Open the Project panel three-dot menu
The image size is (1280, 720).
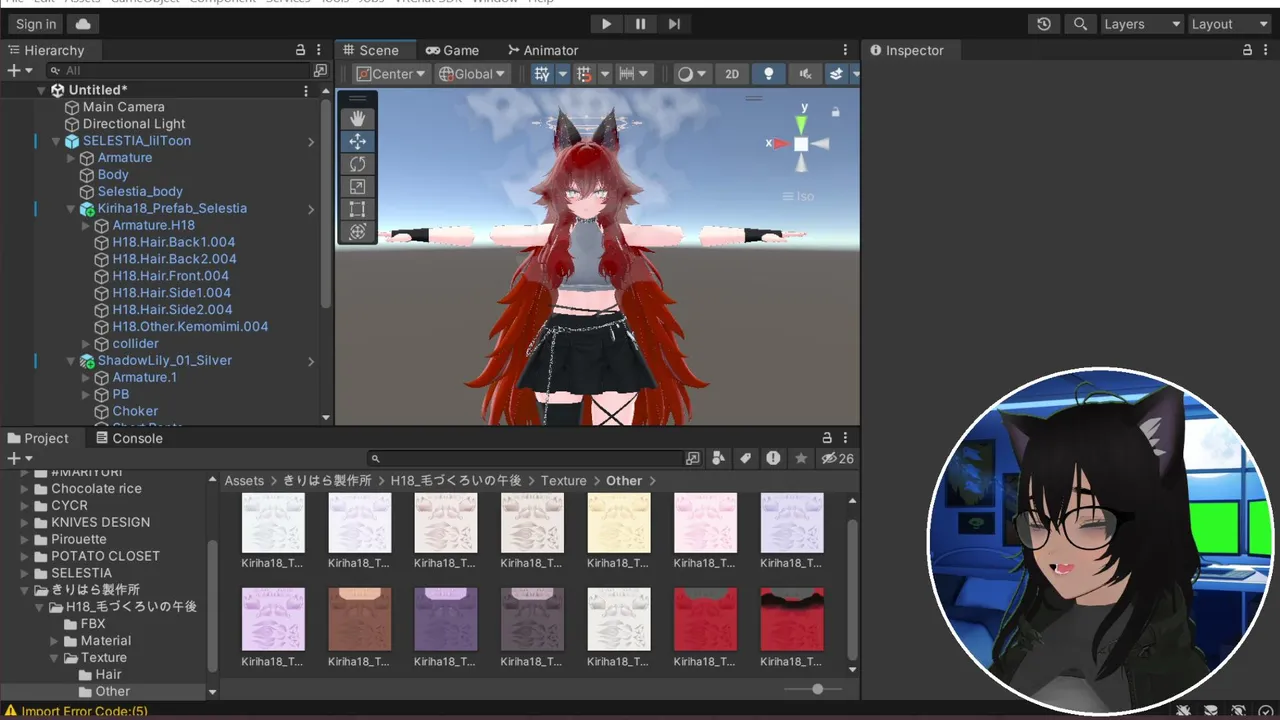coord(845,438)
